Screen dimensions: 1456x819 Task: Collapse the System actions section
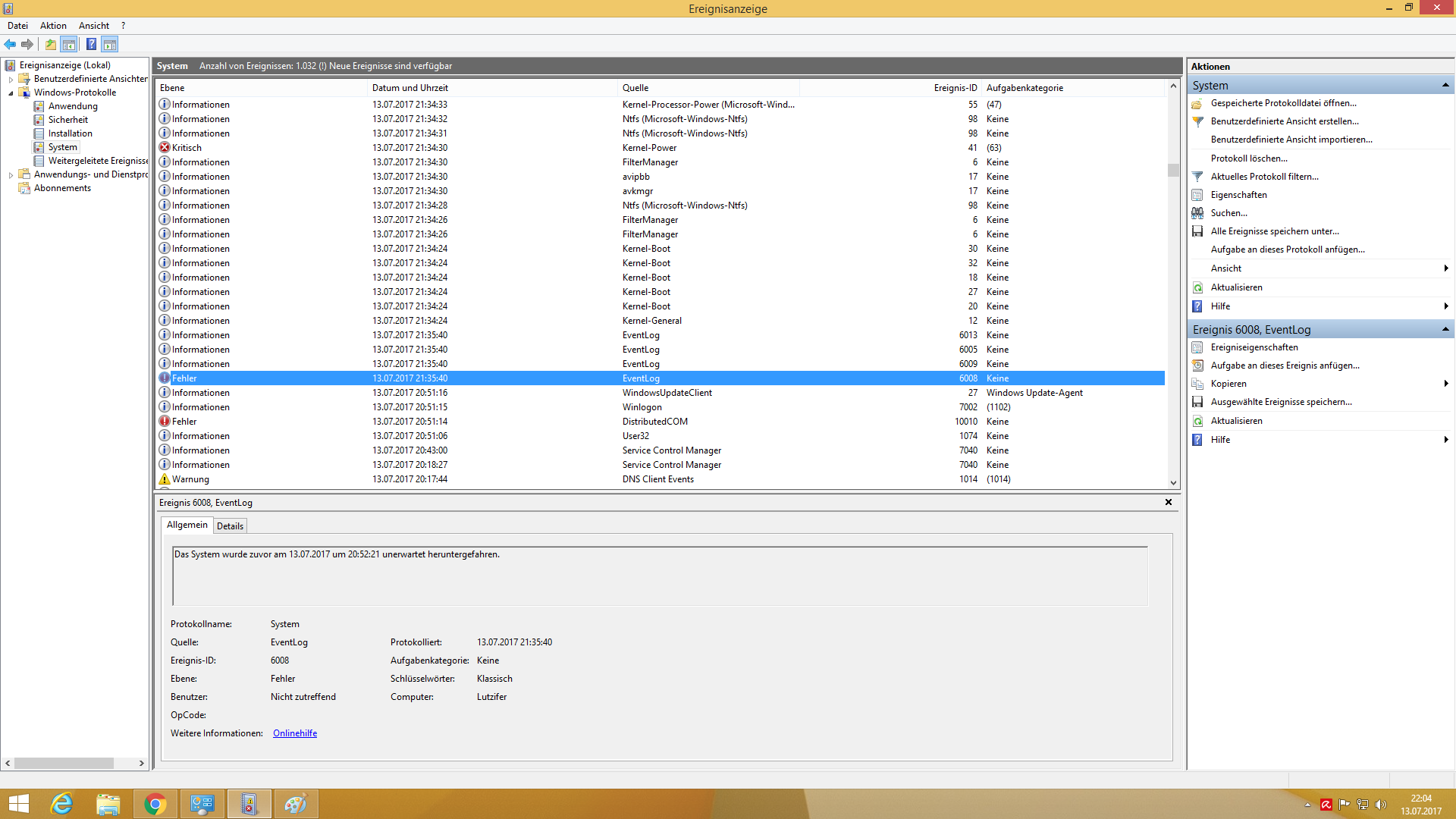1445,85
